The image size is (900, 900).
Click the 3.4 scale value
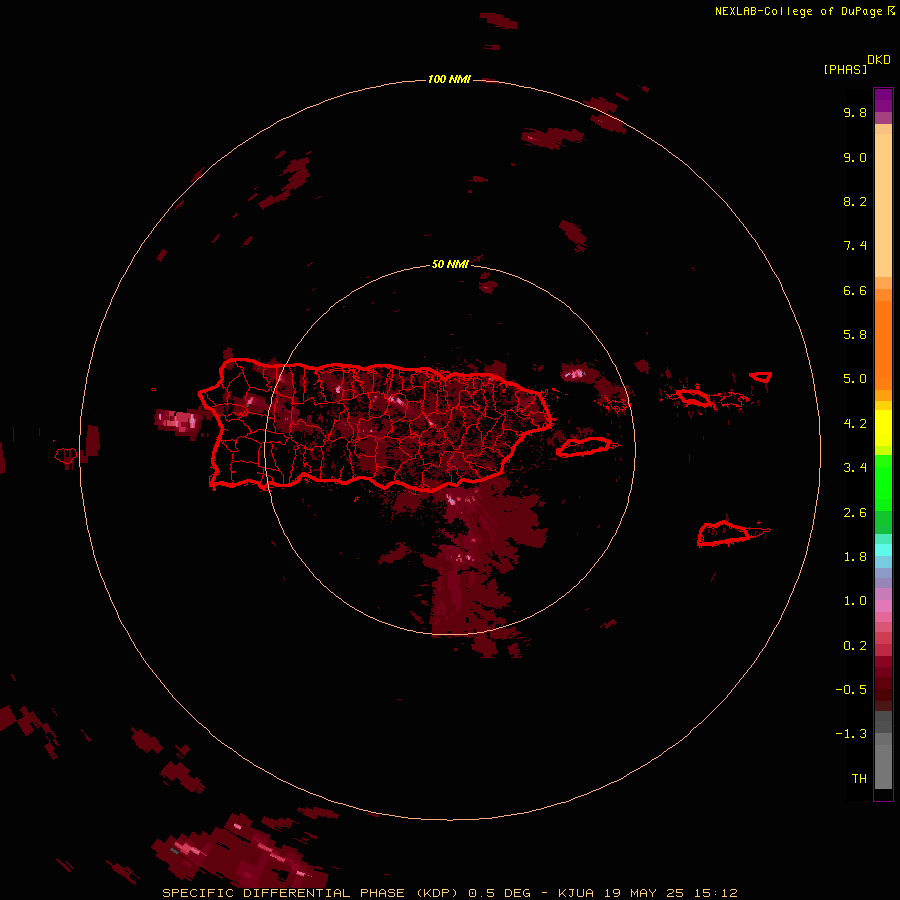855,468
